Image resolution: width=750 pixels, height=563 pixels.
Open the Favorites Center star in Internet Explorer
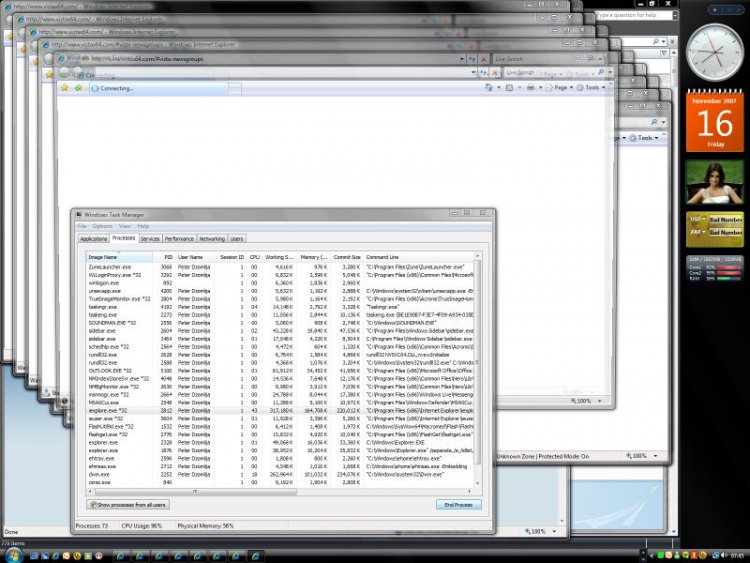click(65, 88)
